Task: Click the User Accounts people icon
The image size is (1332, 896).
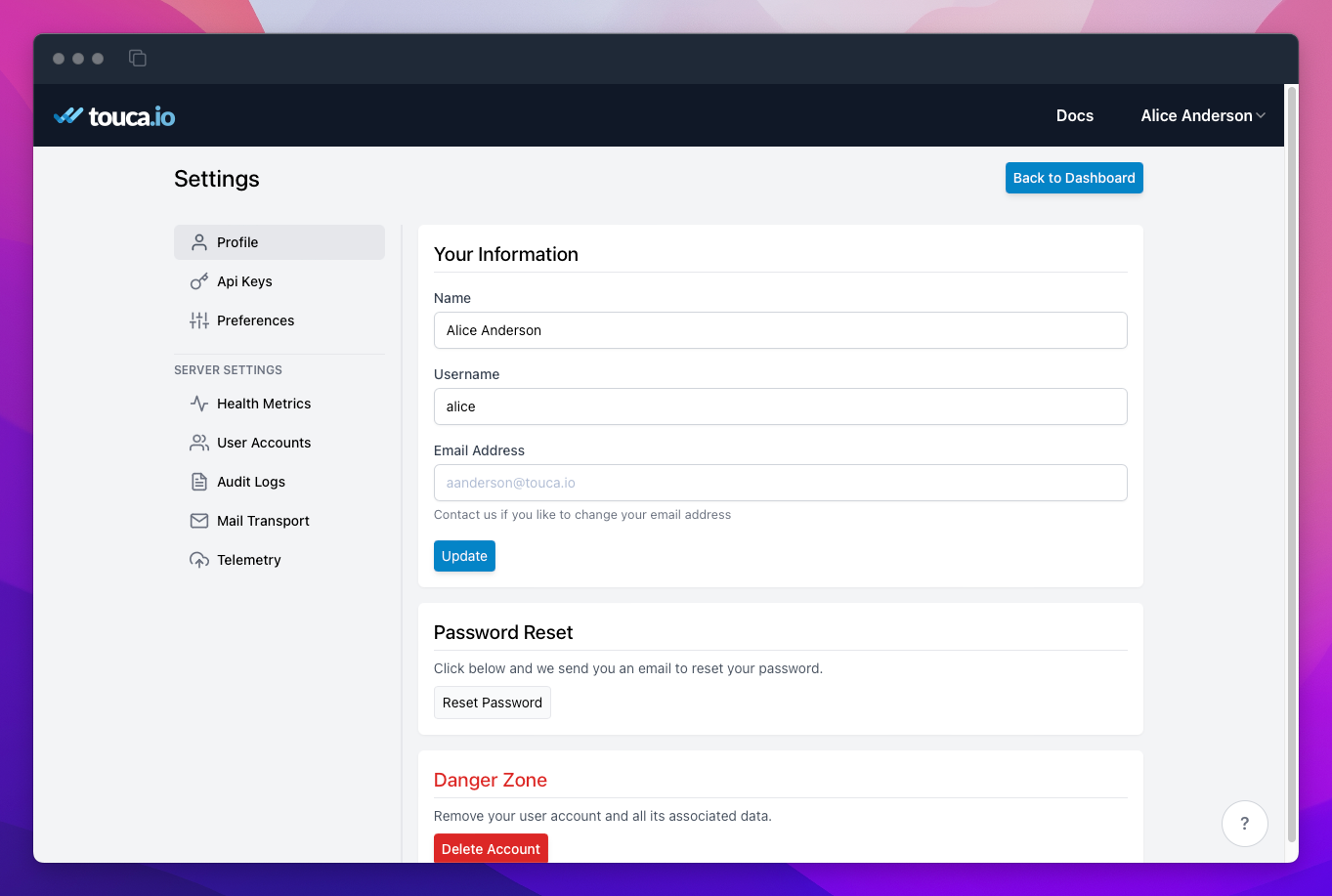Action: point(199,443)
